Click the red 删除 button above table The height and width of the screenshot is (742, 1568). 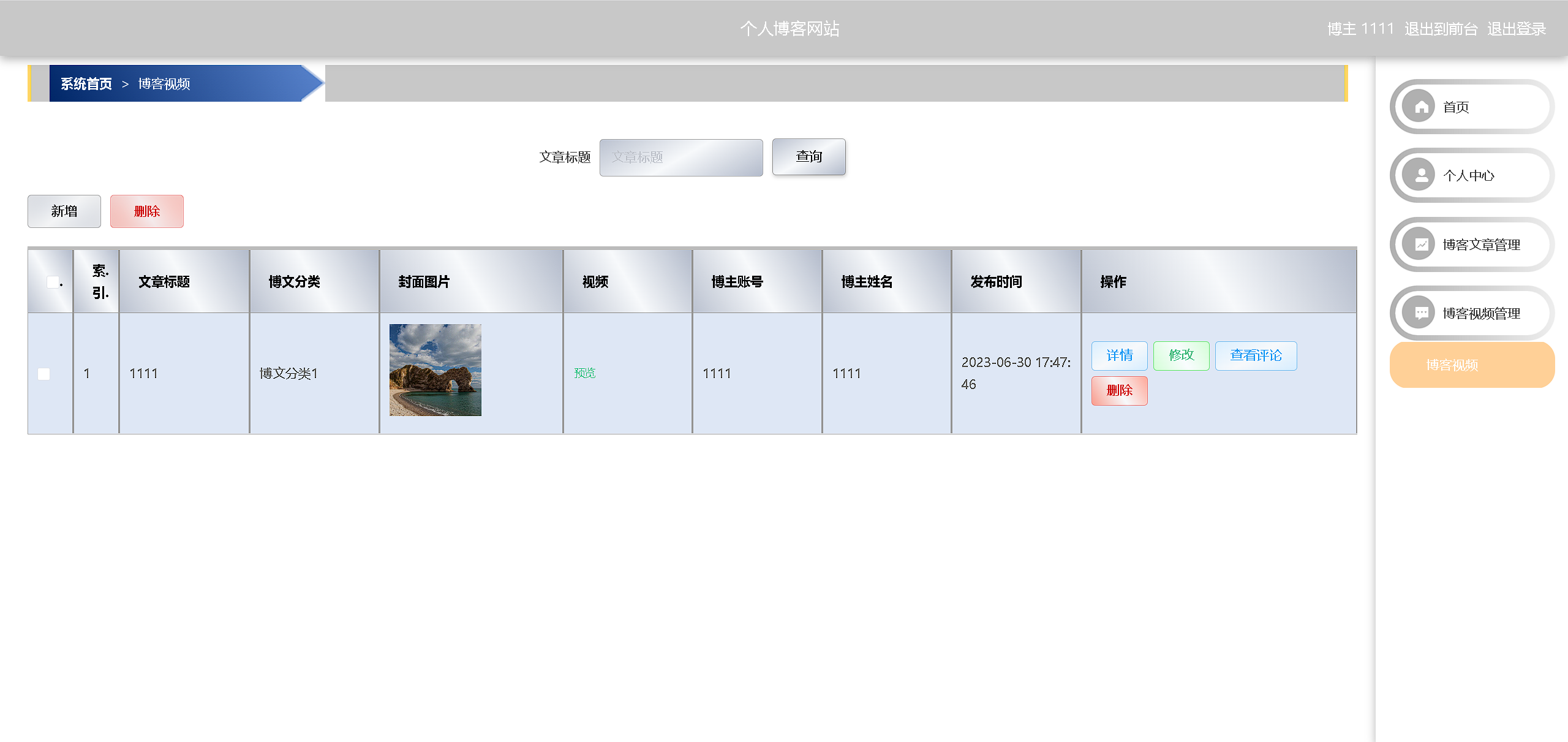[x=147, y=211]
